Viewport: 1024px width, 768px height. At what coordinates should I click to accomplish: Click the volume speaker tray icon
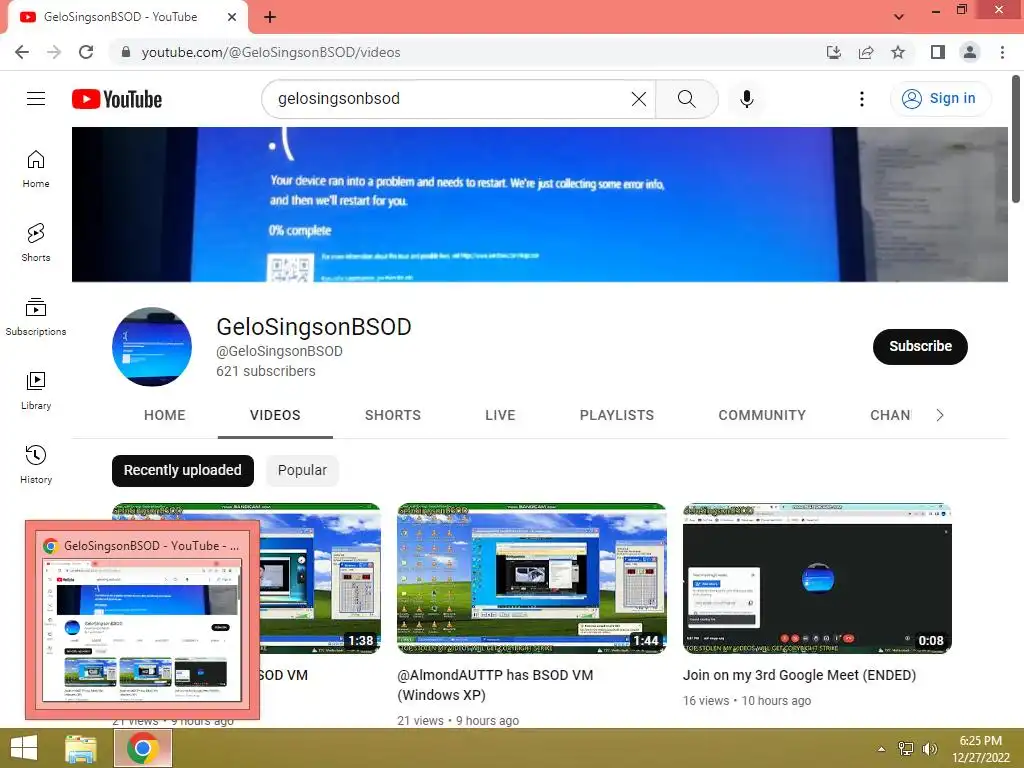pos(929,749)
